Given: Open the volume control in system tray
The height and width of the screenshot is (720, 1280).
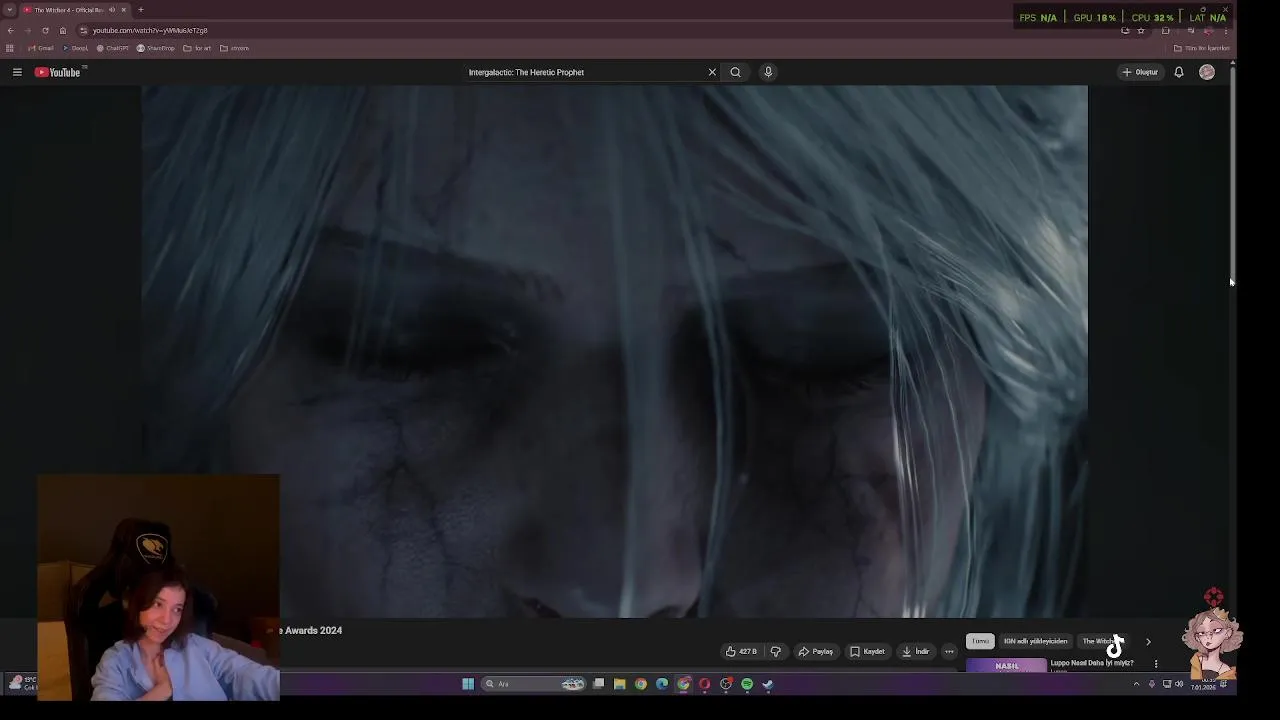Looking at the screenshot, I should point(1179,684).
